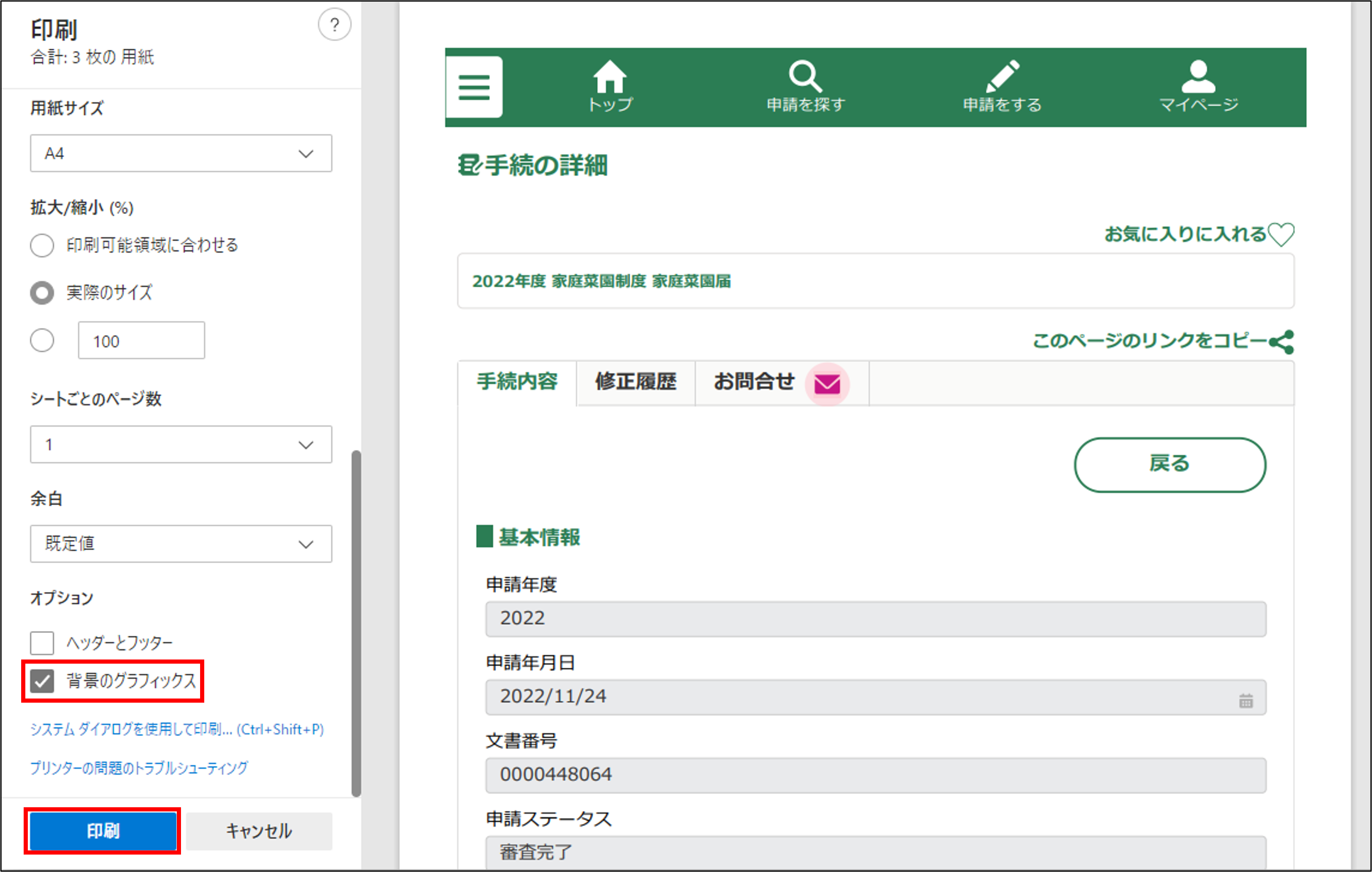1372x872 pixels.
Task: Click the home トップ icon
Action: click(x=610, y=76)
